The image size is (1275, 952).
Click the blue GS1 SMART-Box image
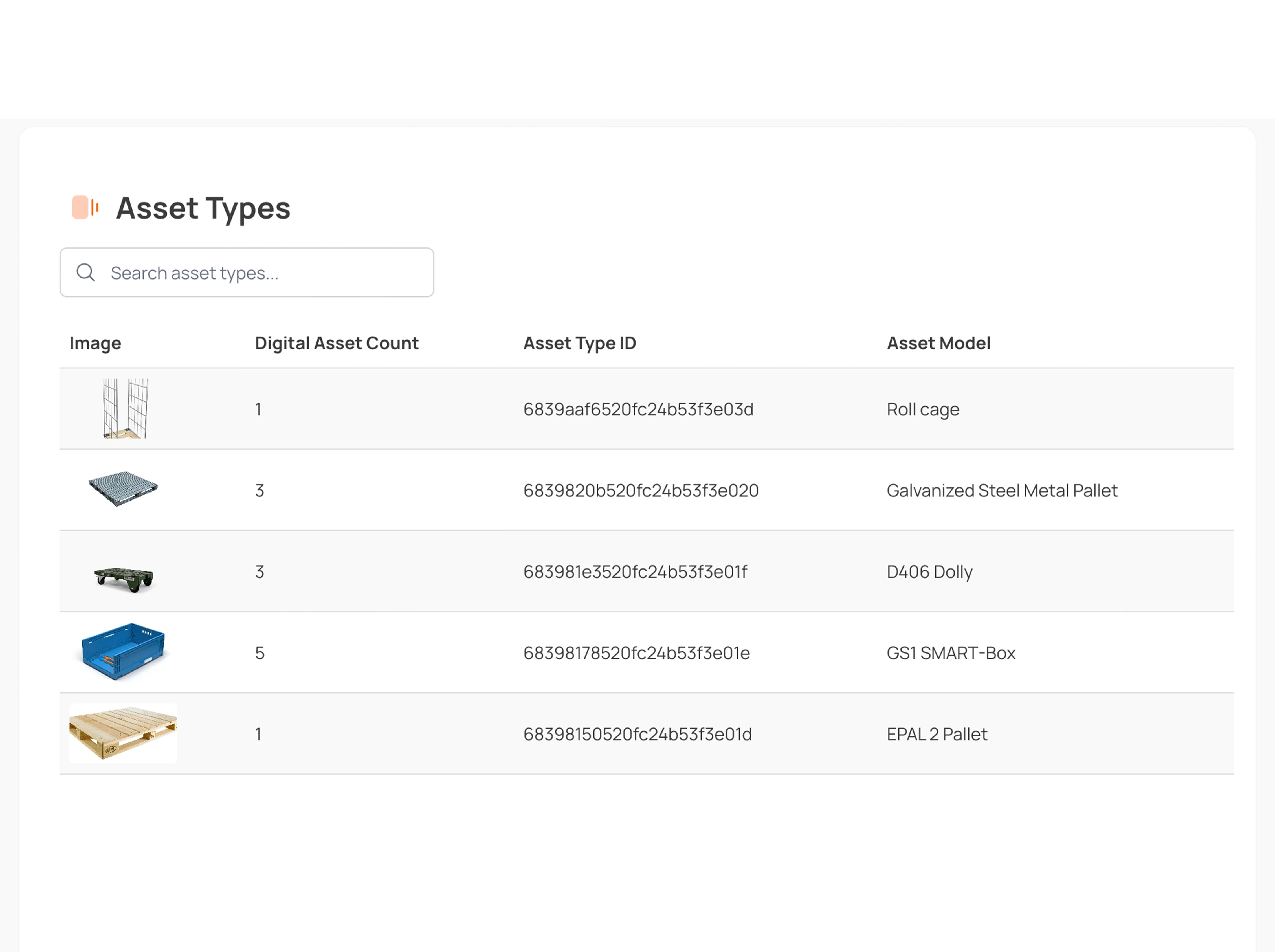(x=122, y=653)
